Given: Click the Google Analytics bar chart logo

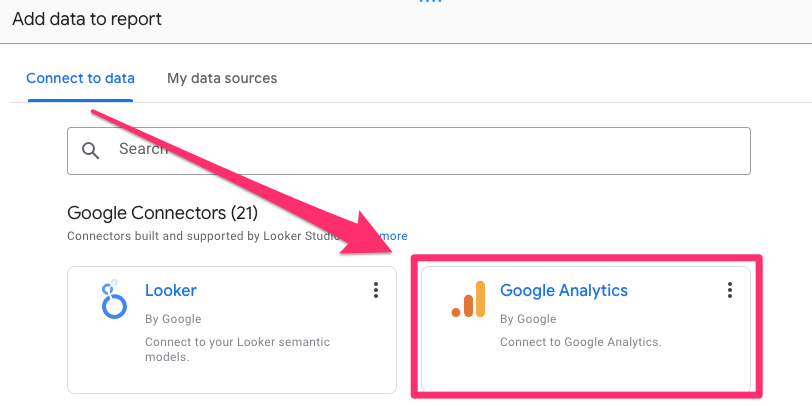Looking at the screenshot, I should pos(468,300).
